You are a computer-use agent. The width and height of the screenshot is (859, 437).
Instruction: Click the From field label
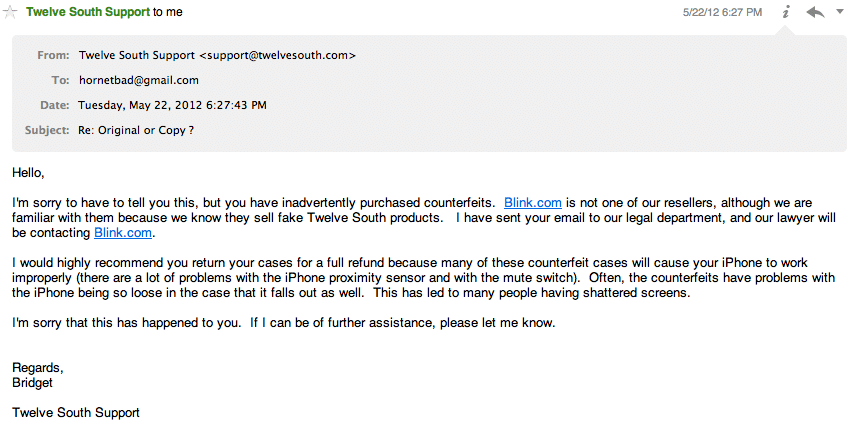click(53, 55)
